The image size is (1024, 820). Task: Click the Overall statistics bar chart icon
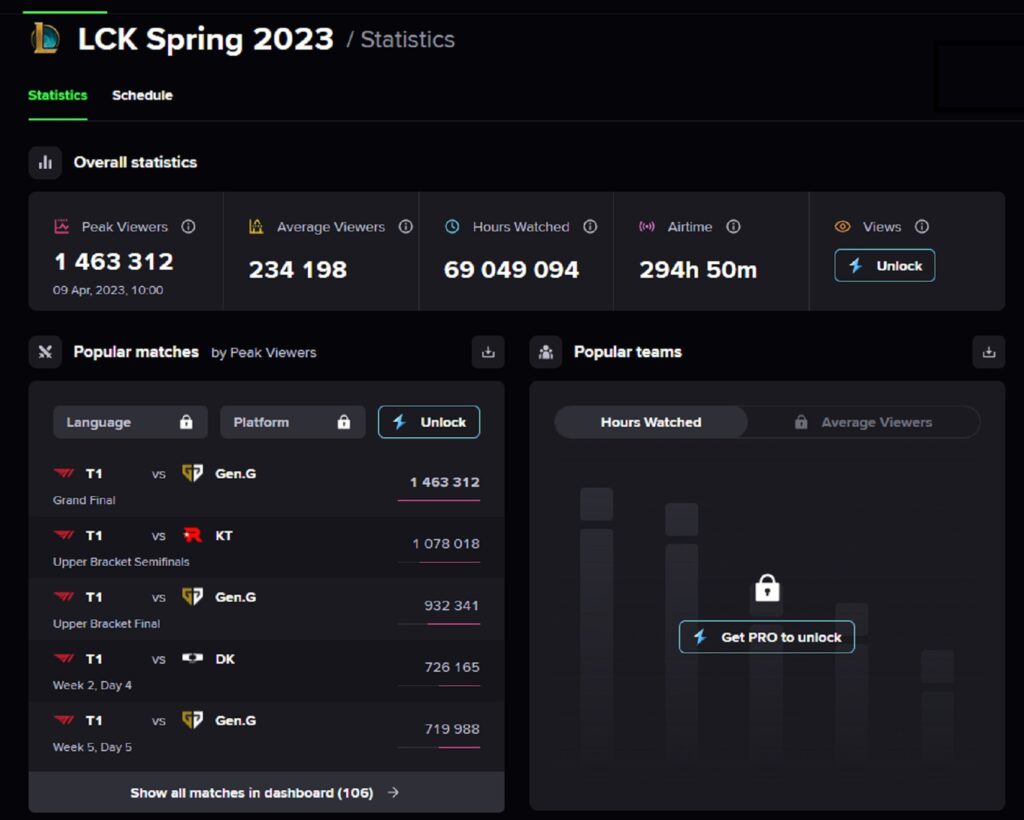(45, 163)
